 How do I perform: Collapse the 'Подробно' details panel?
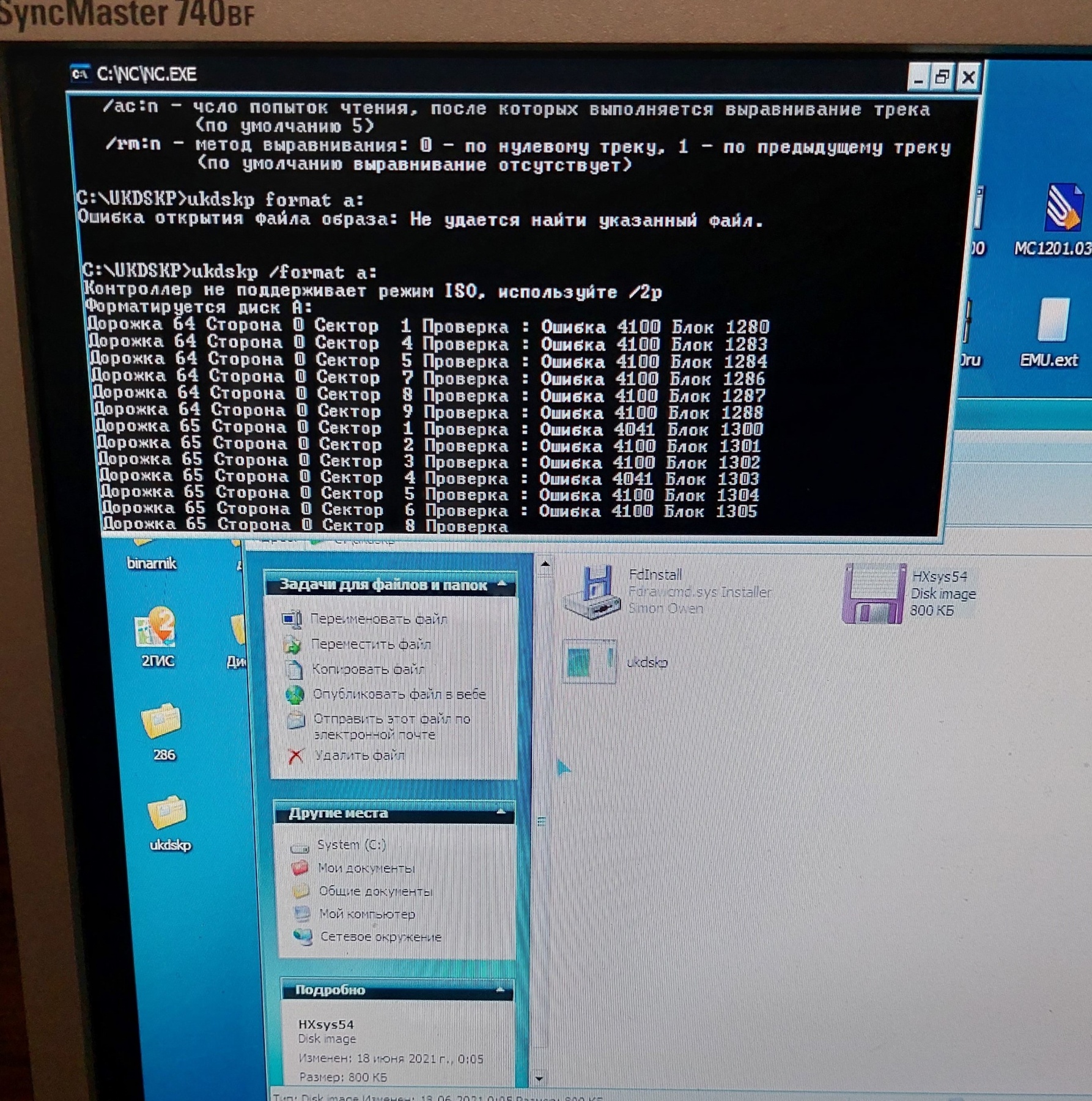pyautogui.click(x=500, y=989)
